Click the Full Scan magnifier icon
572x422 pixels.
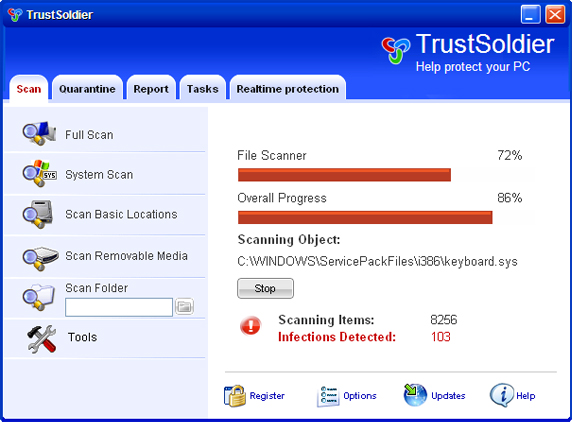39,133
